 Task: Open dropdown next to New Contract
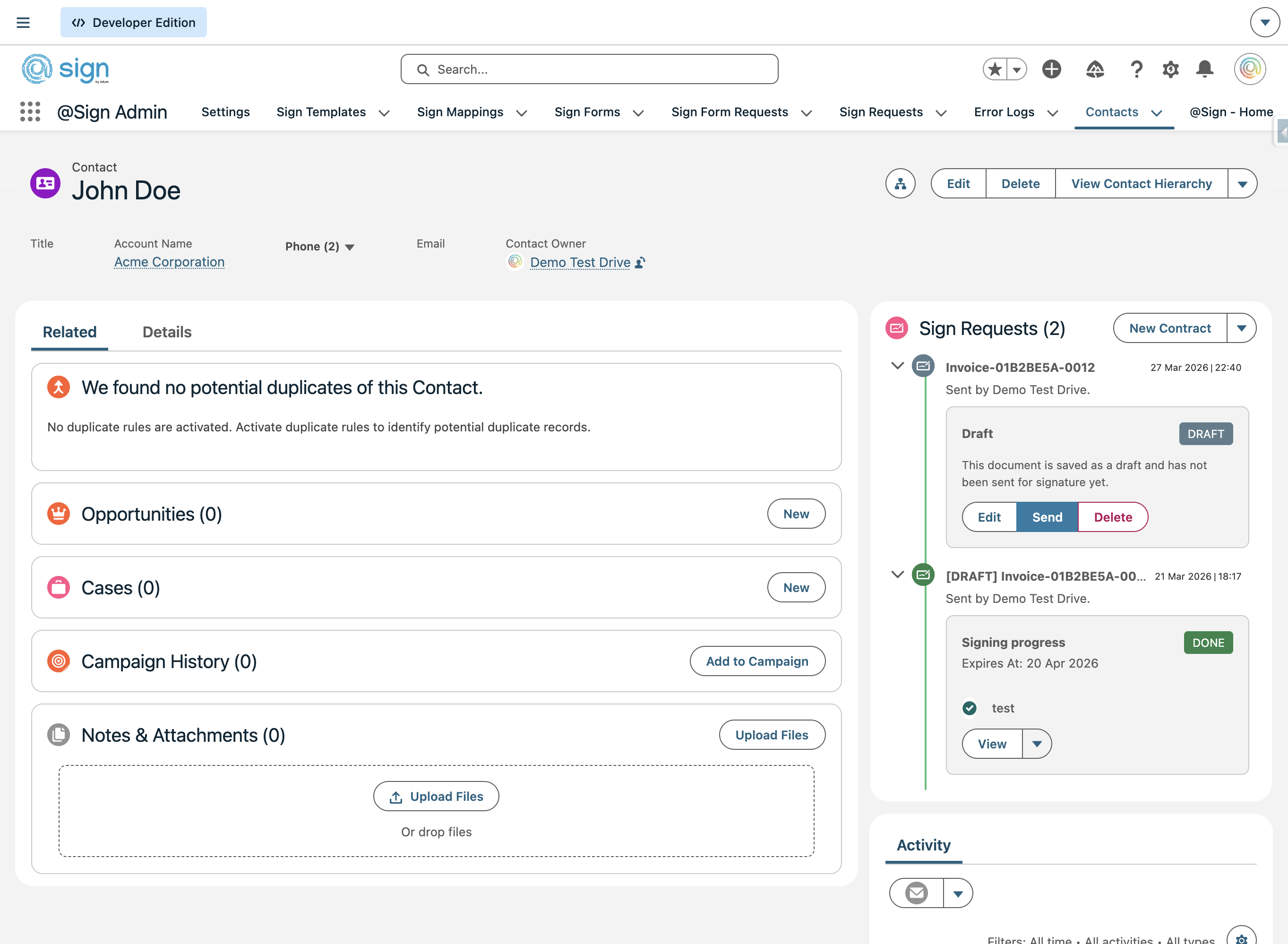[x=1241, y=328]
